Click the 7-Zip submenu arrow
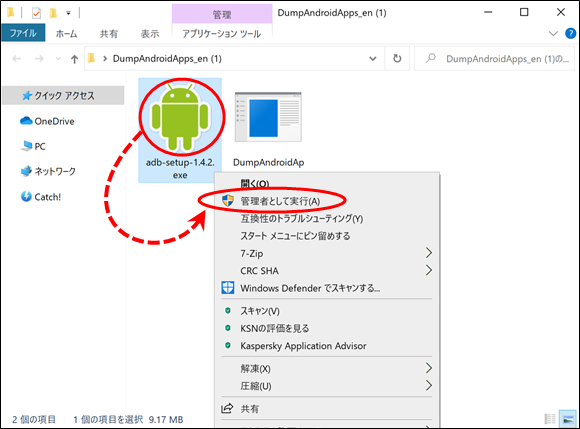The height and width of the screenshot is (429, 580). [428, 253]
